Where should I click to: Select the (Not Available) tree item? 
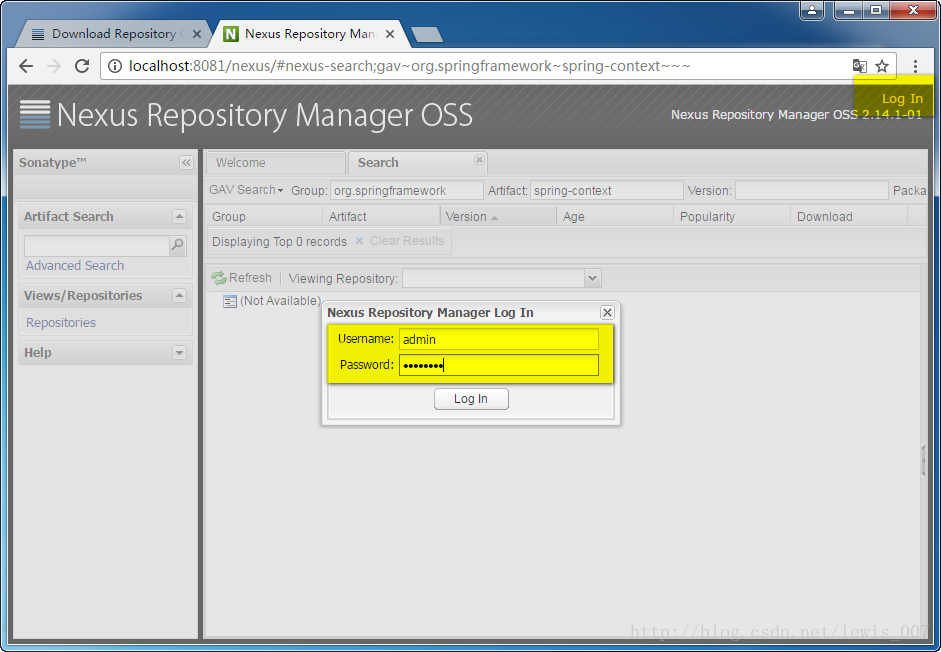pyautogui.click(x=272, y=301)
